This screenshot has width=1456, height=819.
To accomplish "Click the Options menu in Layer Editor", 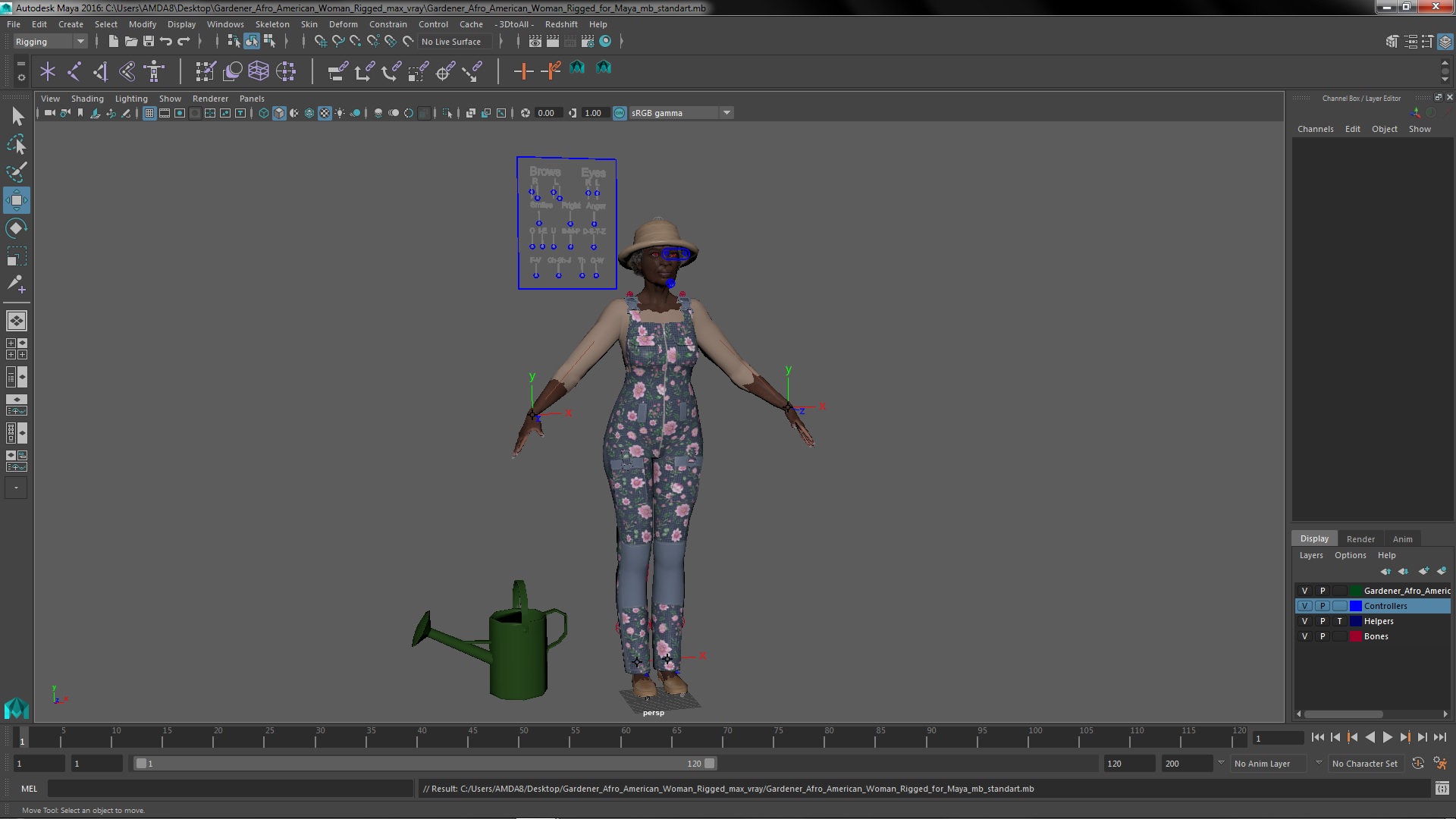I will [x=1350, y=555].
